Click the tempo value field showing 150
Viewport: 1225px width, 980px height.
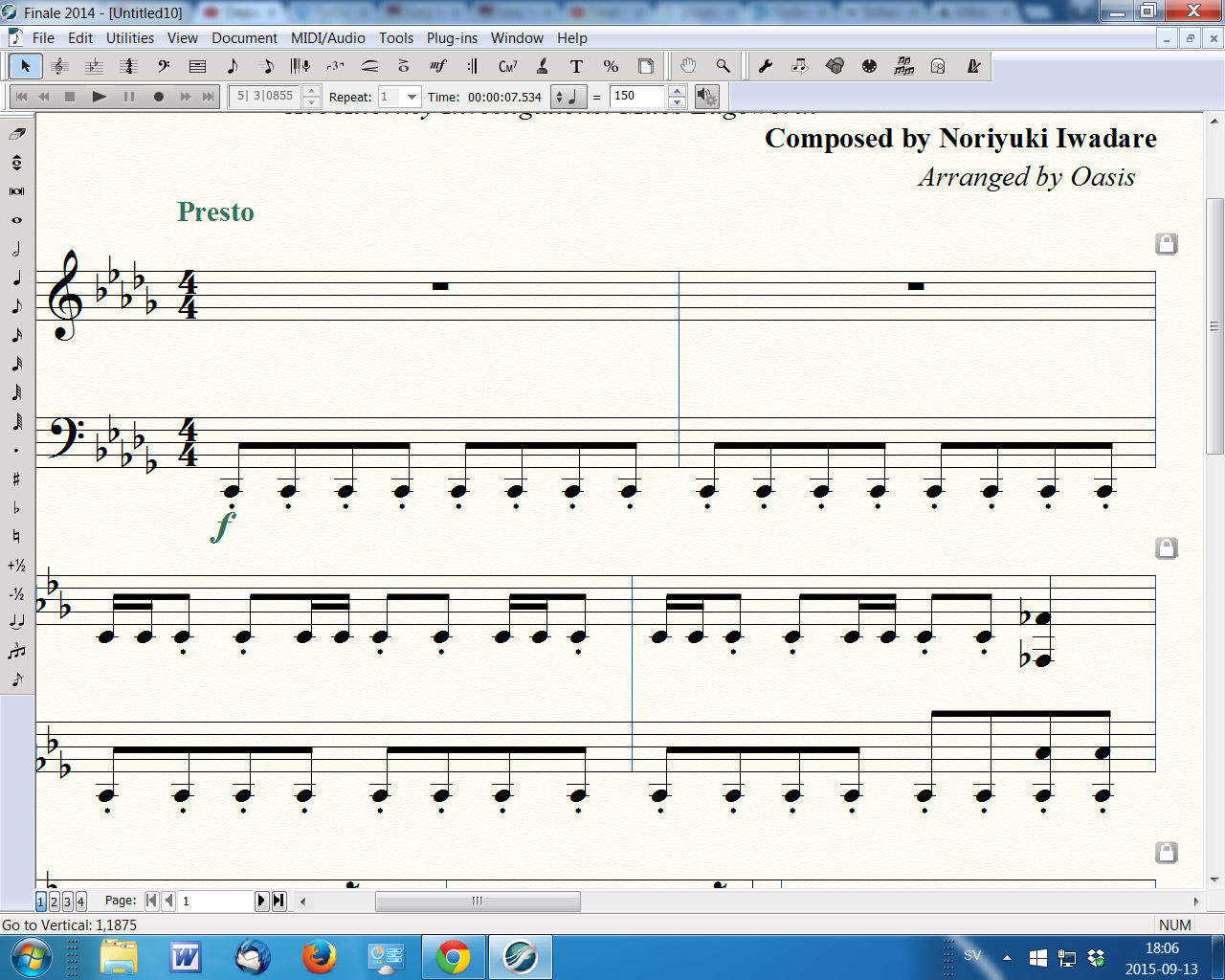click(638, 97)
